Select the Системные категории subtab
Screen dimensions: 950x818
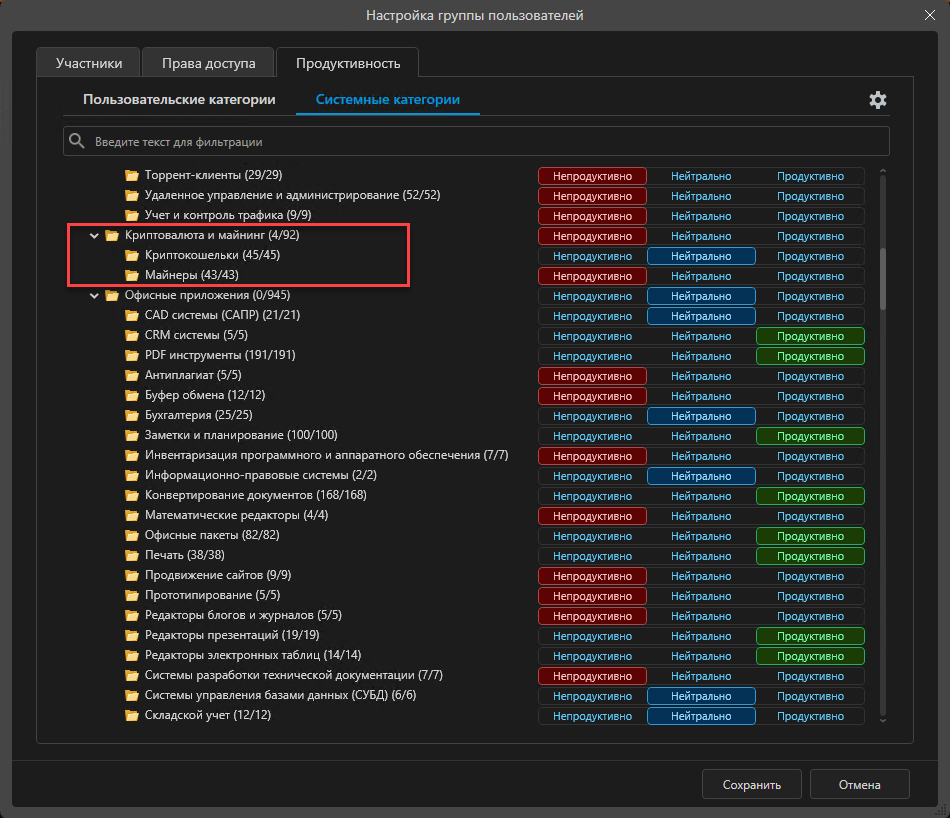click(x=388, y=99)
